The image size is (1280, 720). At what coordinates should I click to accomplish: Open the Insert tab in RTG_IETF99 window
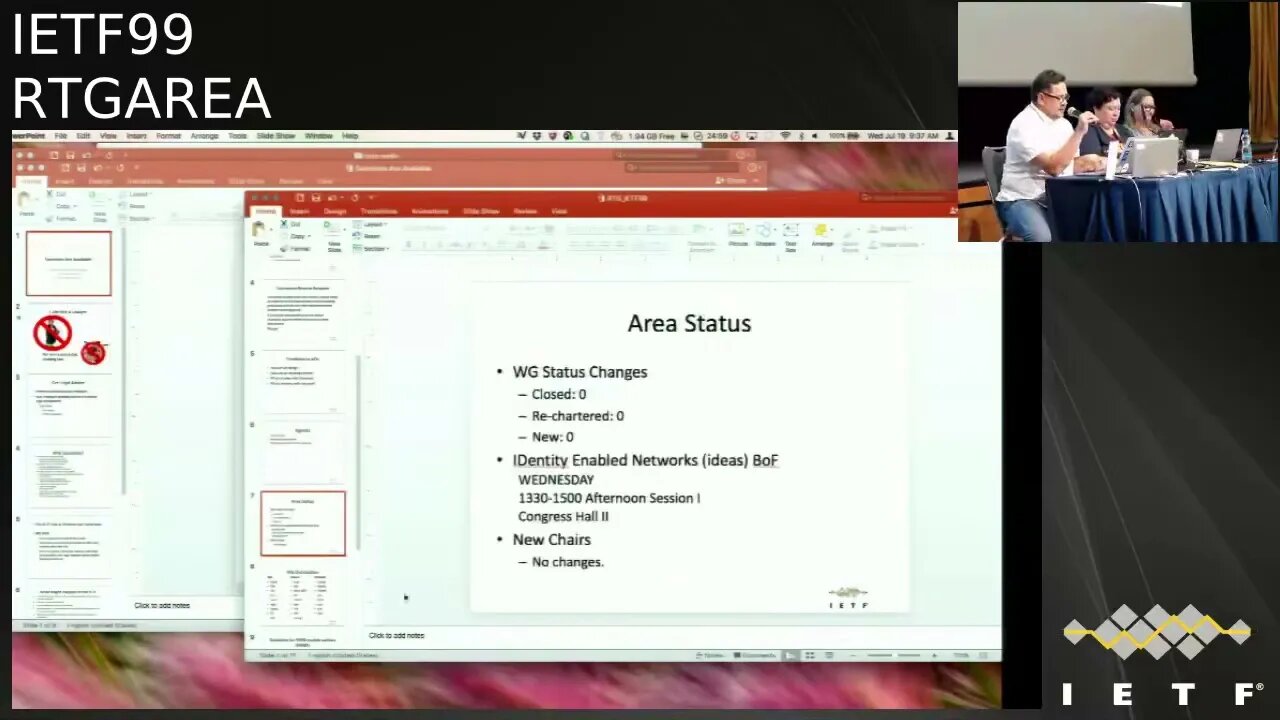coord(299,211)
